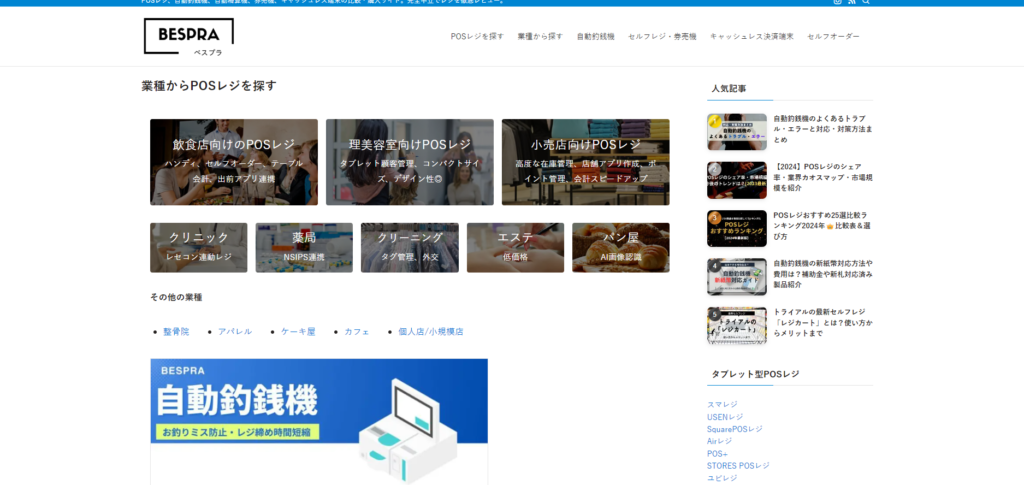Open article title POSレジおすすめ25選比較ランキング
The width and height of the screenshot is (1024, 485).
(822, 225)
